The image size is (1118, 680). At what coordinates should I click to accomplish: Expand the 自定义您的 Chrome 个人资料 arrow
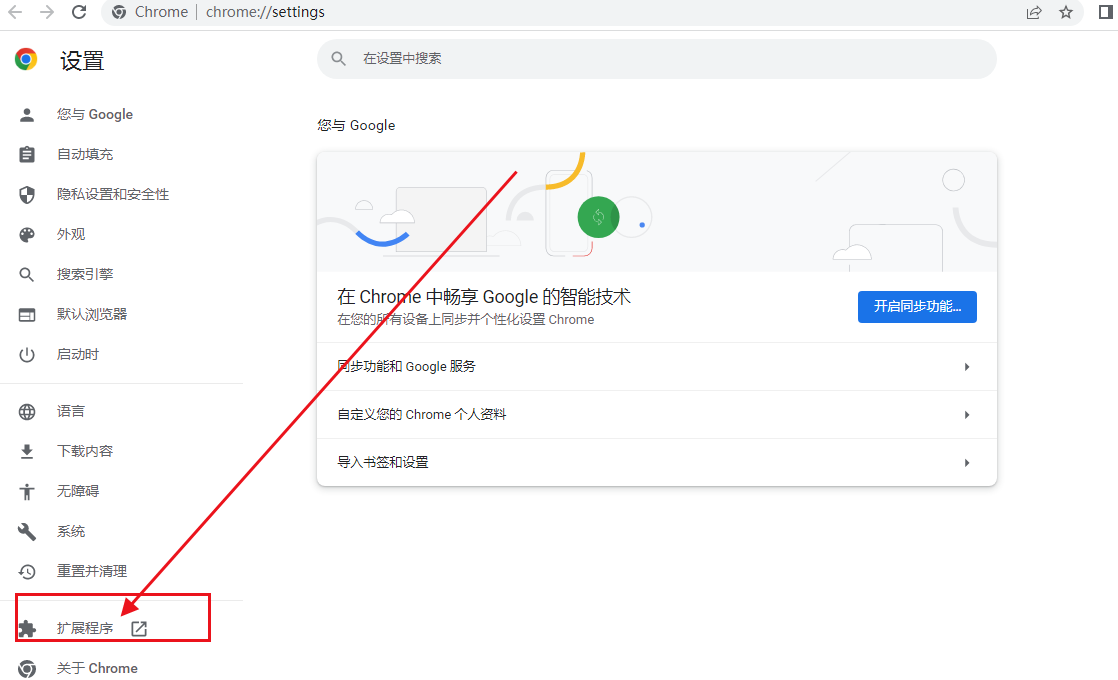coord(967,414)
